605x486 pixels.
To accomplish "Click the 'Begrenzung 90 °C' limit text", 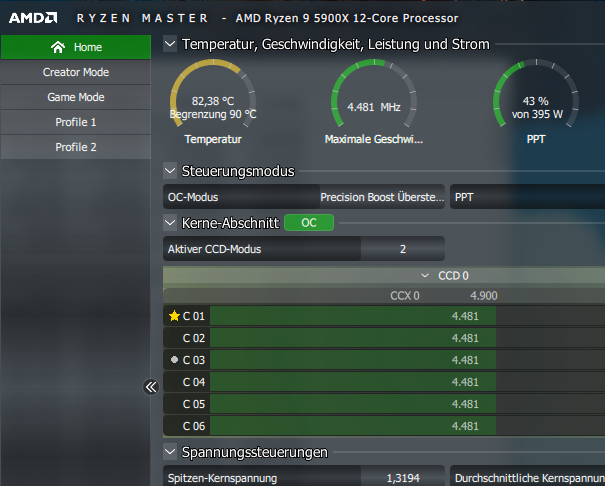I will pos(213,114).
